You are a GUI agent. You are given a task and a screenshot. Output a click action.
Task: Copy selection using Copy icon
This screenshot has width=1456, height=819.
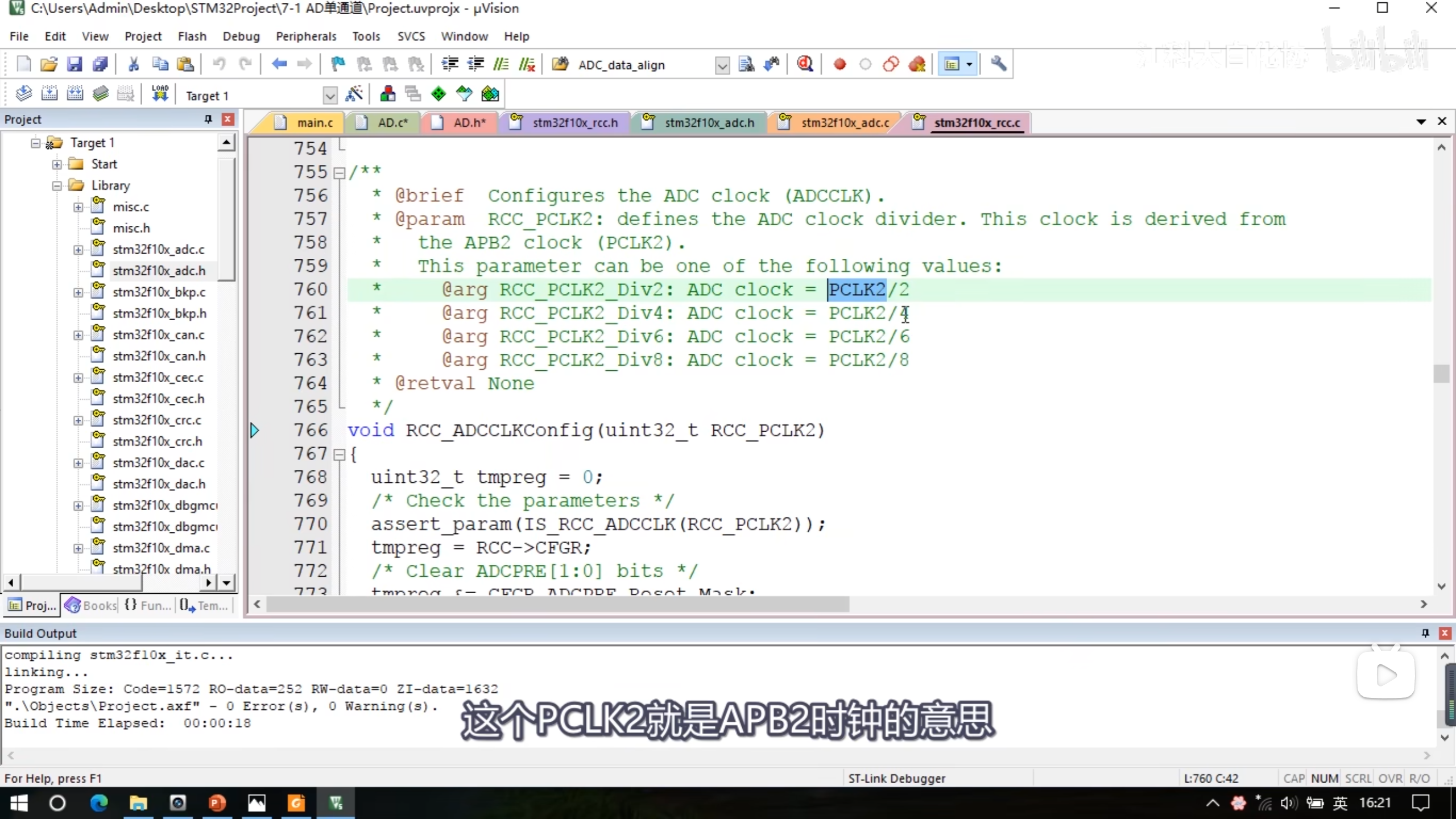(x=160, y=64)
